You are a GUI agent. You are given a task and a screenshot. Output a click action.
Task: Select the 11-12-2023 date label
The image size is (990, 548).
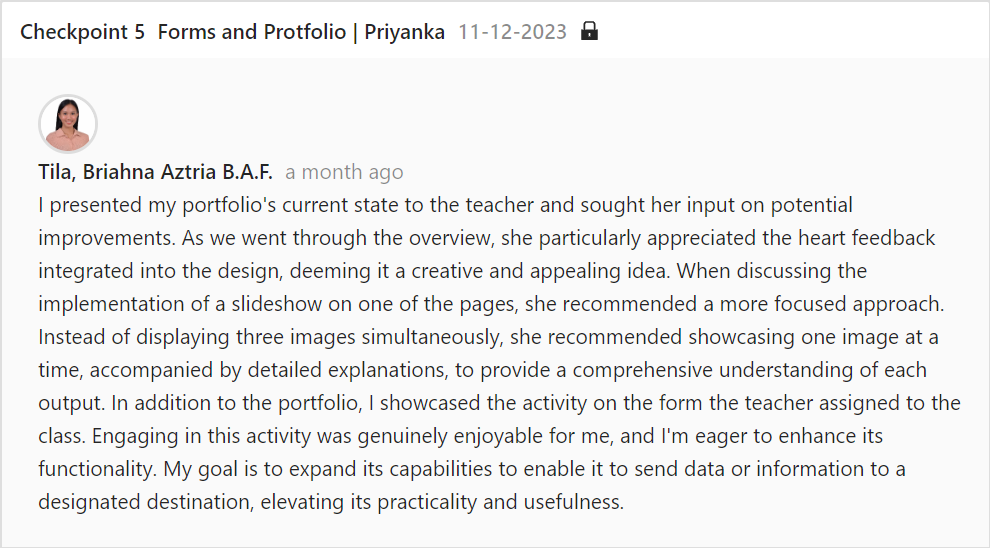coord(512,32)
